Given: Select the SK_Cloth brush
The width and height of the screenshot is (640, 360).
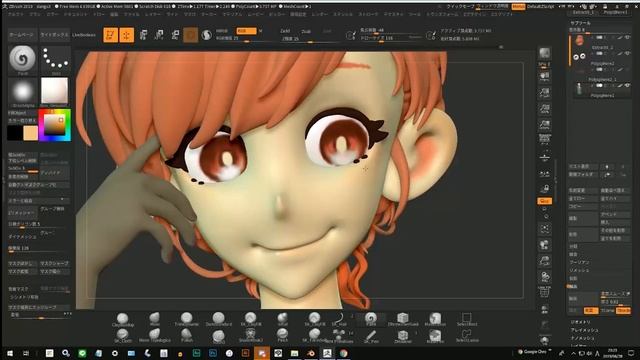Looking at the screenshot, I should 122,336.
